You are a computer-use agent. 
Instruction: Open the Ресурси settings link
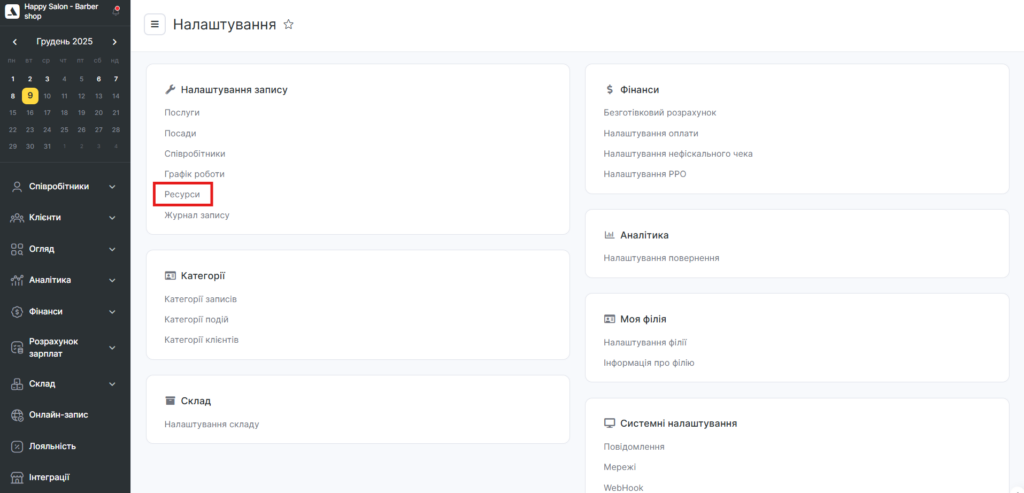(x=182, y=194)
